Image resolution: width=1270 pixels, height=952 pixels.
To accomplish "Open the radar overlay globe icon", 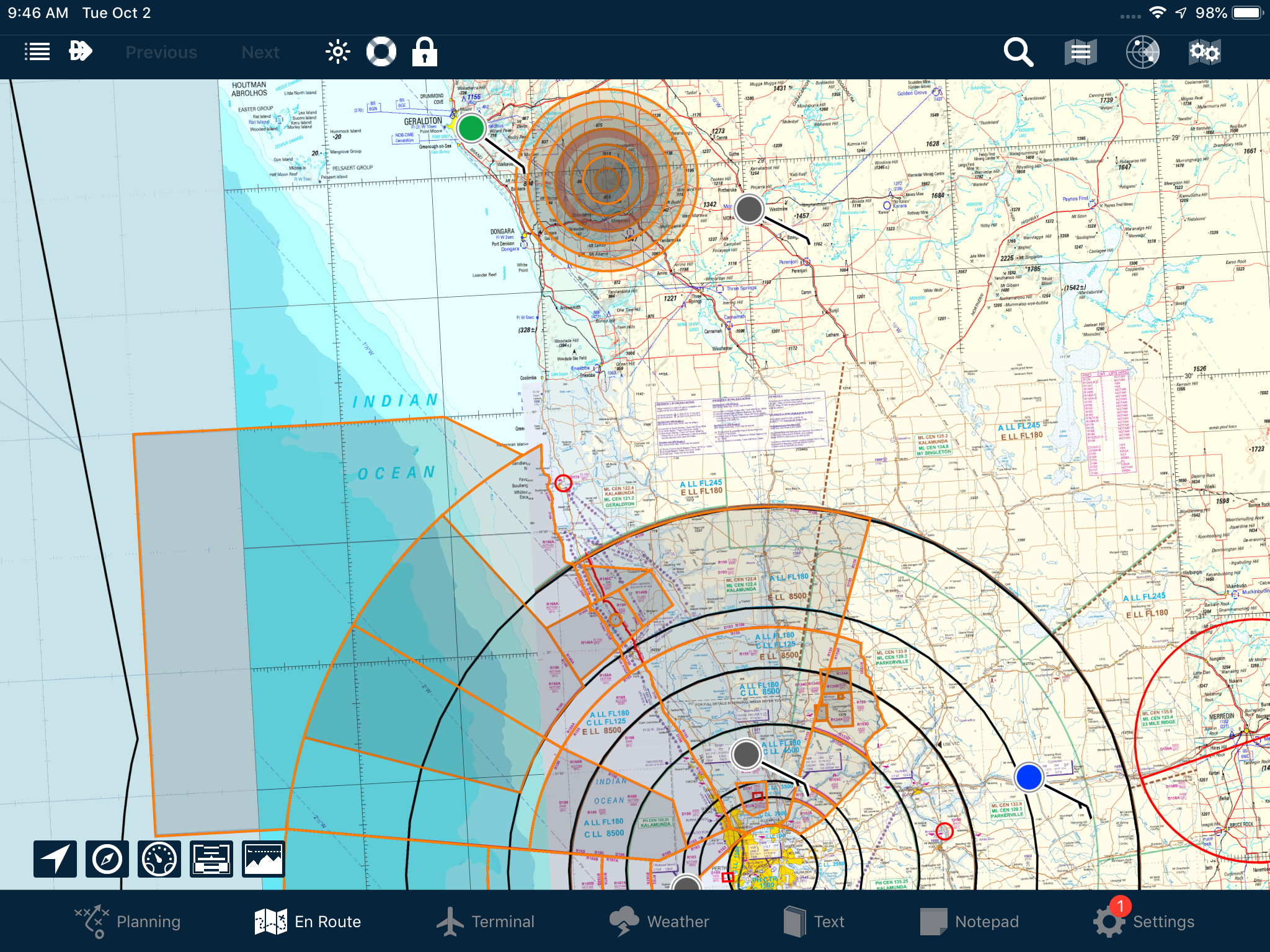I will coord(1143,52).
